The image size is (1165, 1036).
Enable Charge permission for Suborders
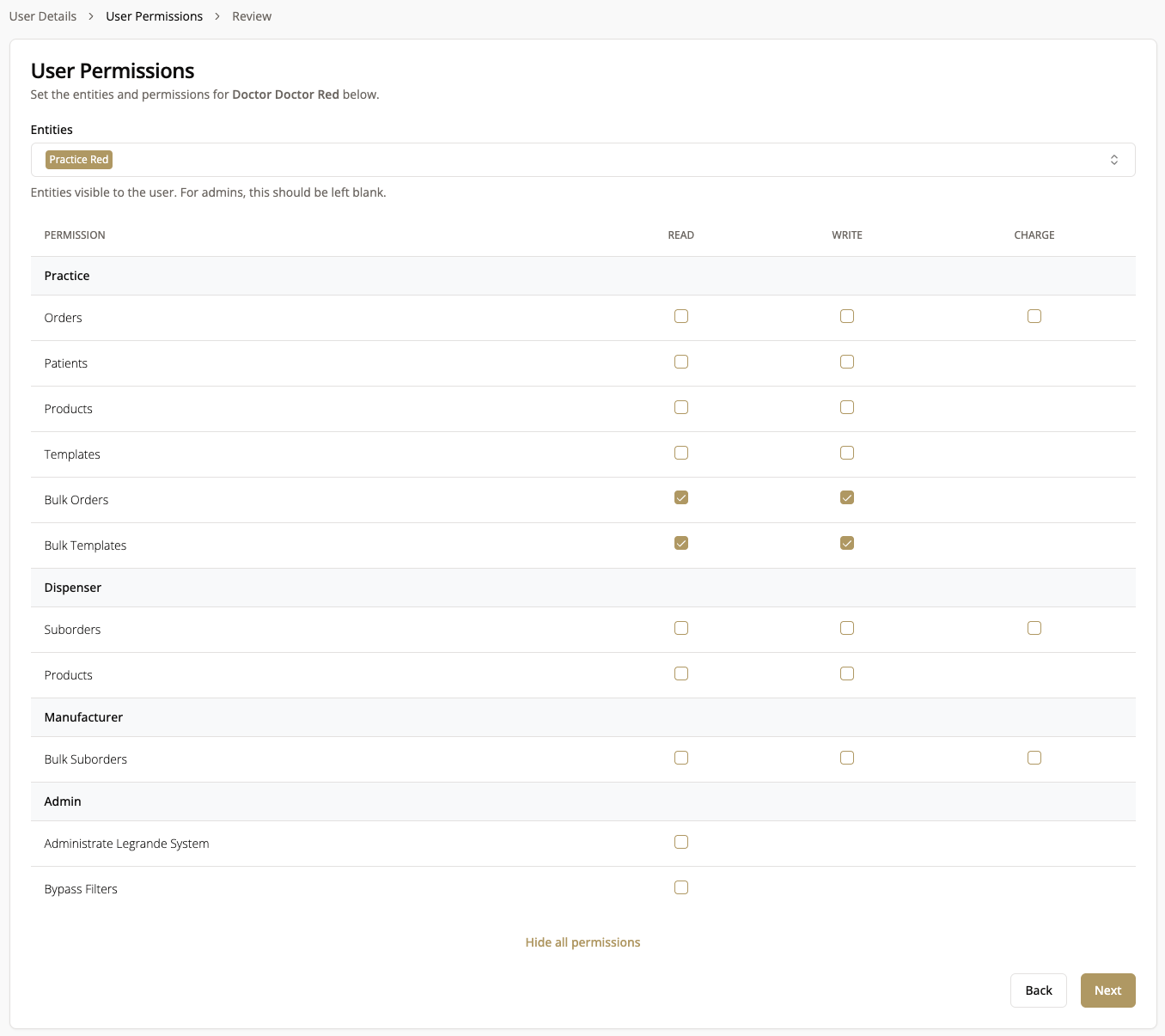pyautogui.click(x=1034, y=628)
